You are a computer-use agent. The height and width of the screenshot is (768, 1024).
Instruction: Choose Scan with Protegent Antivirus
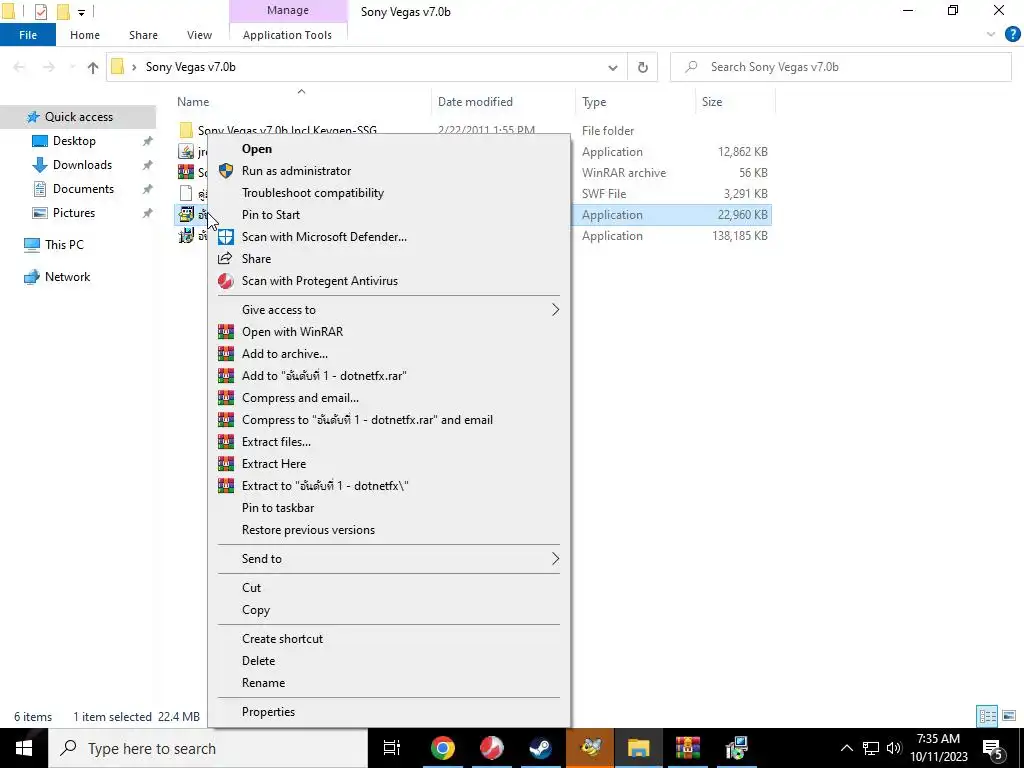tap(319, 281)
